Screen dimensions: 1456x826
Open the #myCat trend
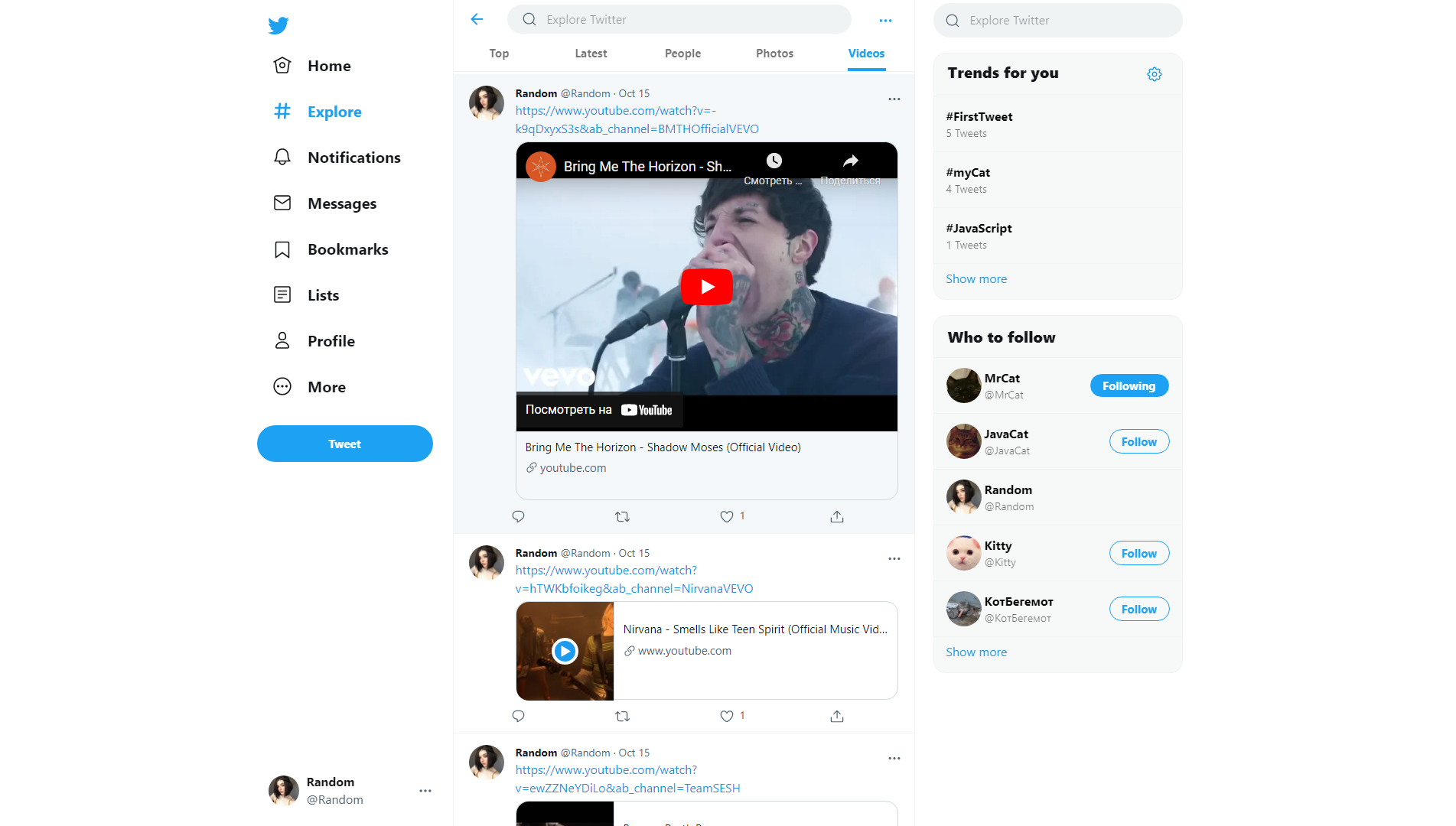point(1058,180)
